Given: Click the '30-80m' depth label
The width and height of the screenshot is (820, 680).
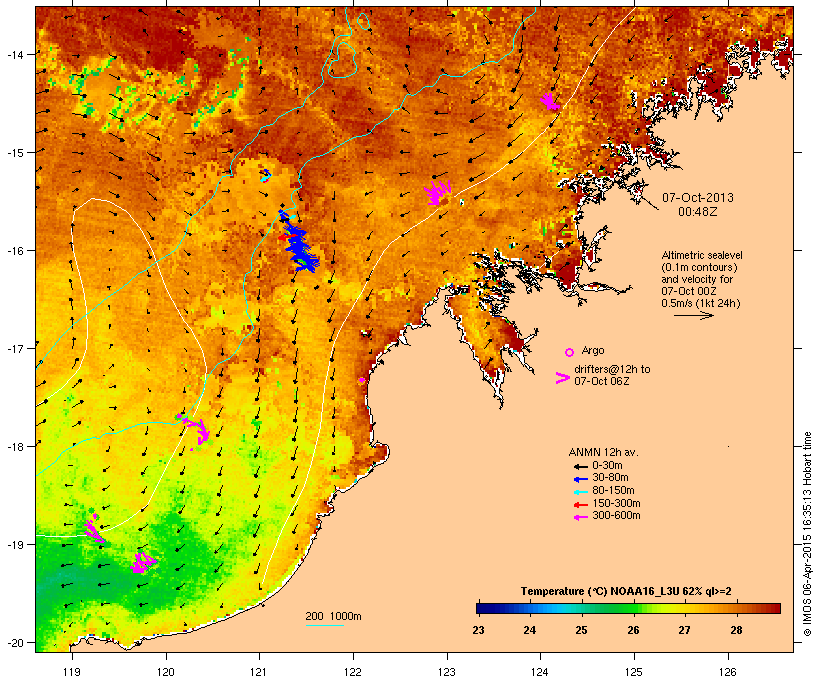Looking at the screenshot, I should pyautogui.click(x=610, y=478).
